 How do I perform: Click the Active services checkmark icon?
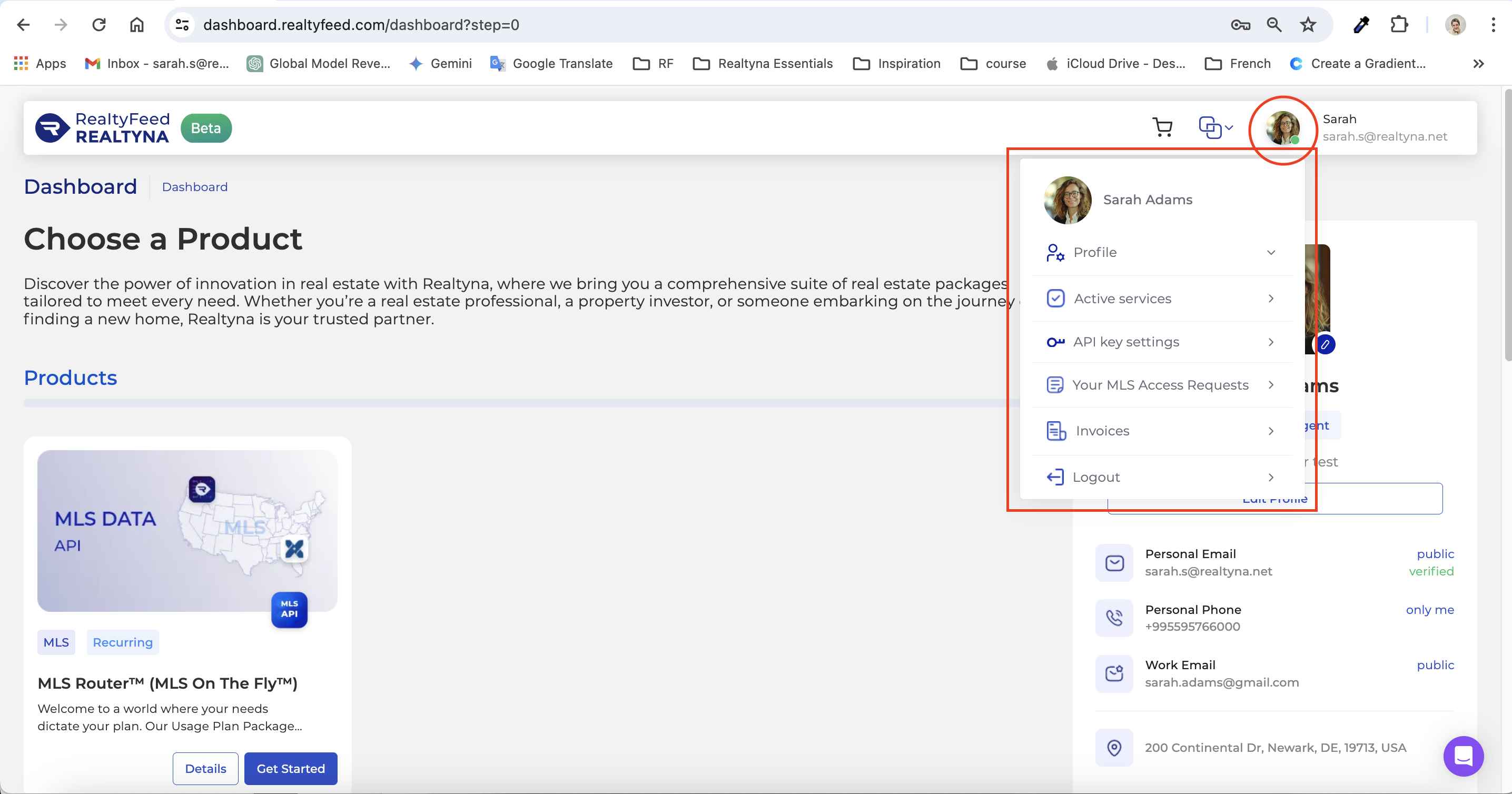pyautogui.click(x=1055, y=299)
